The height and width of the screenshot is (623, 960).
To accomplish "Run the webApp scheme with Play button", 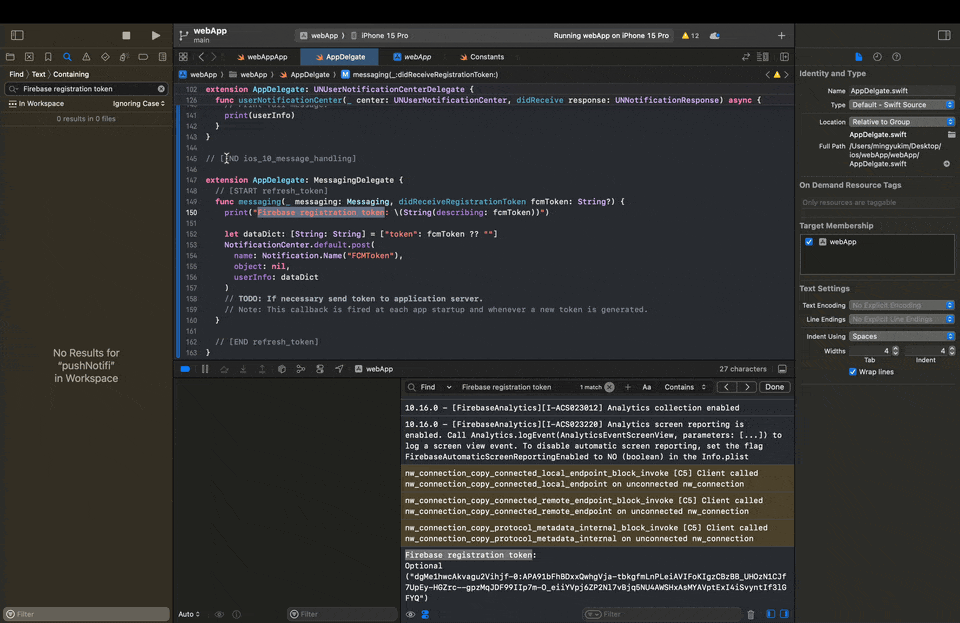I will tap(156, 35).
